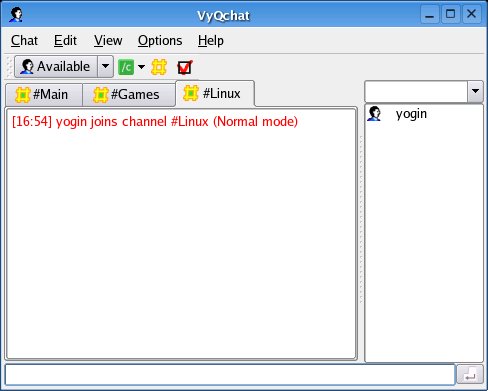
Task: Click inside the empty combo box field
Action: [x=416, y=91]
